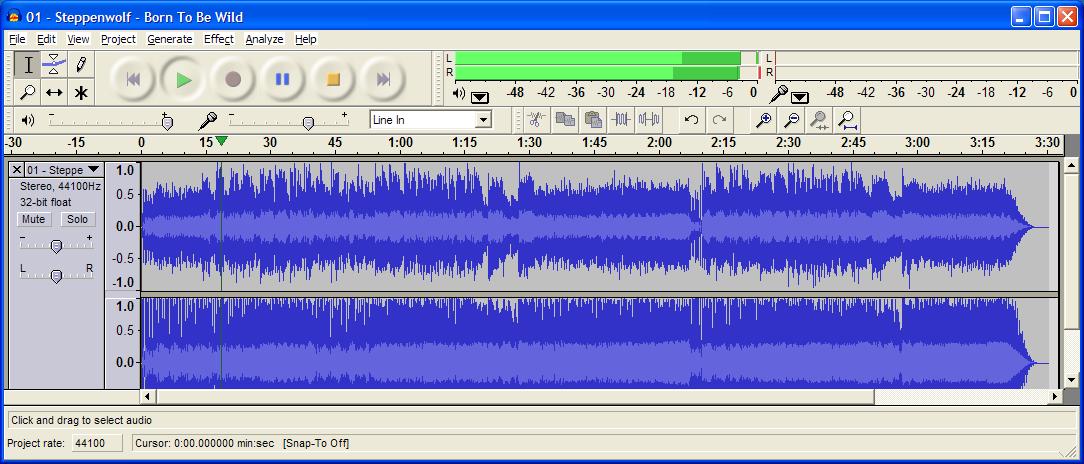Click the vertical scrollbar down arrow
The width and height of the screenshot is (1084, 464).
tap(1071, 380)
